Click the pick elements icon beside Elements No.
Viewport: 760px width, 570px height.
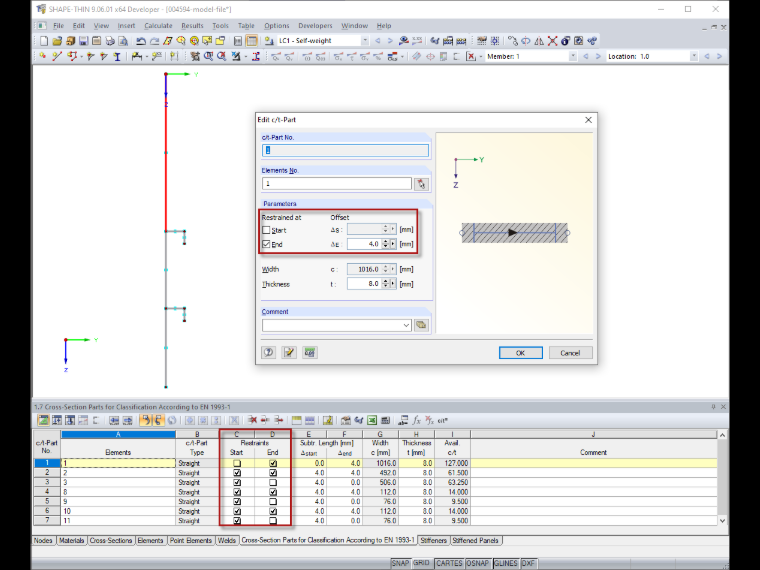(421, 184)
